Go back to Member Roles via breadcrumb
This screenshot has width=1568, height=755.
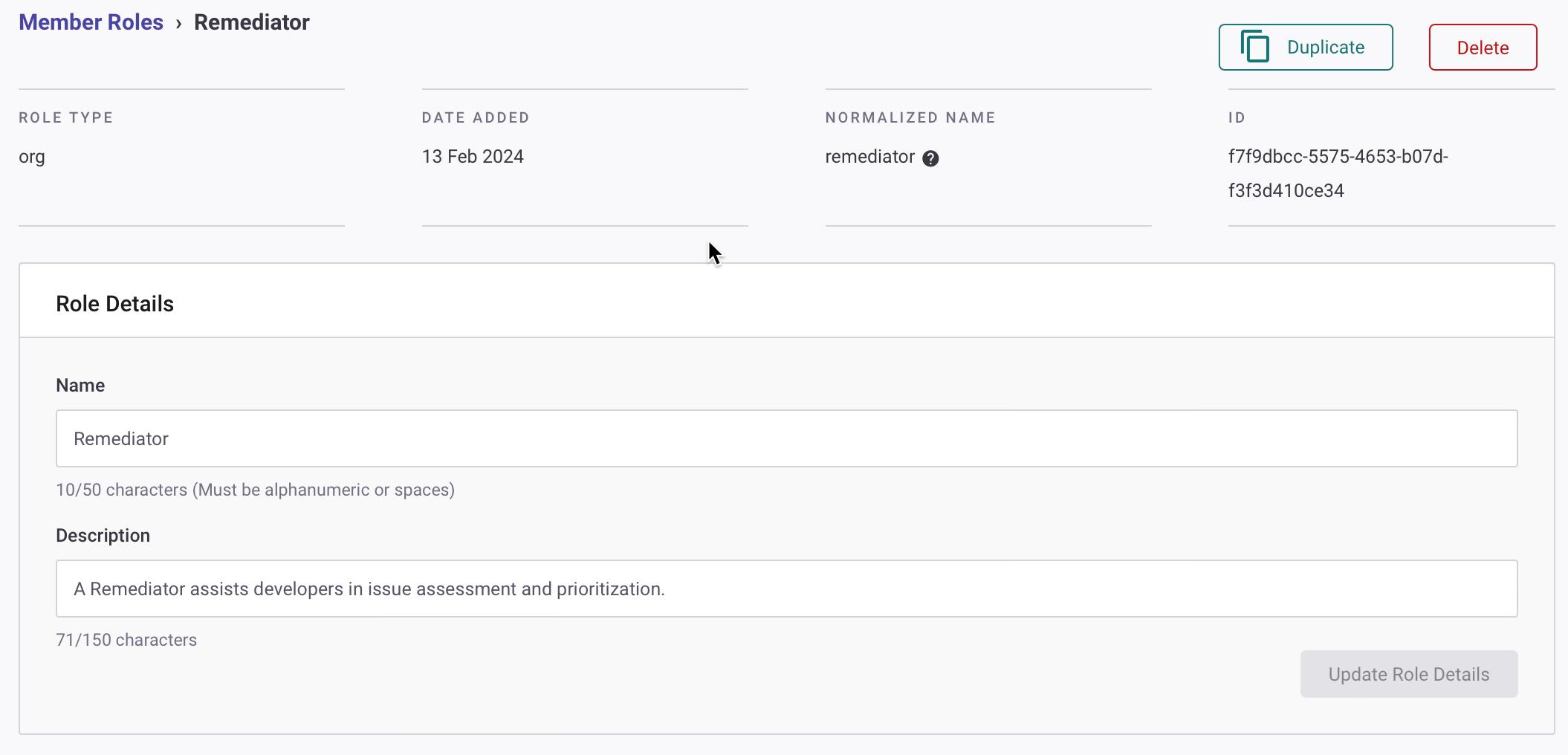click(x=91, y=22)
